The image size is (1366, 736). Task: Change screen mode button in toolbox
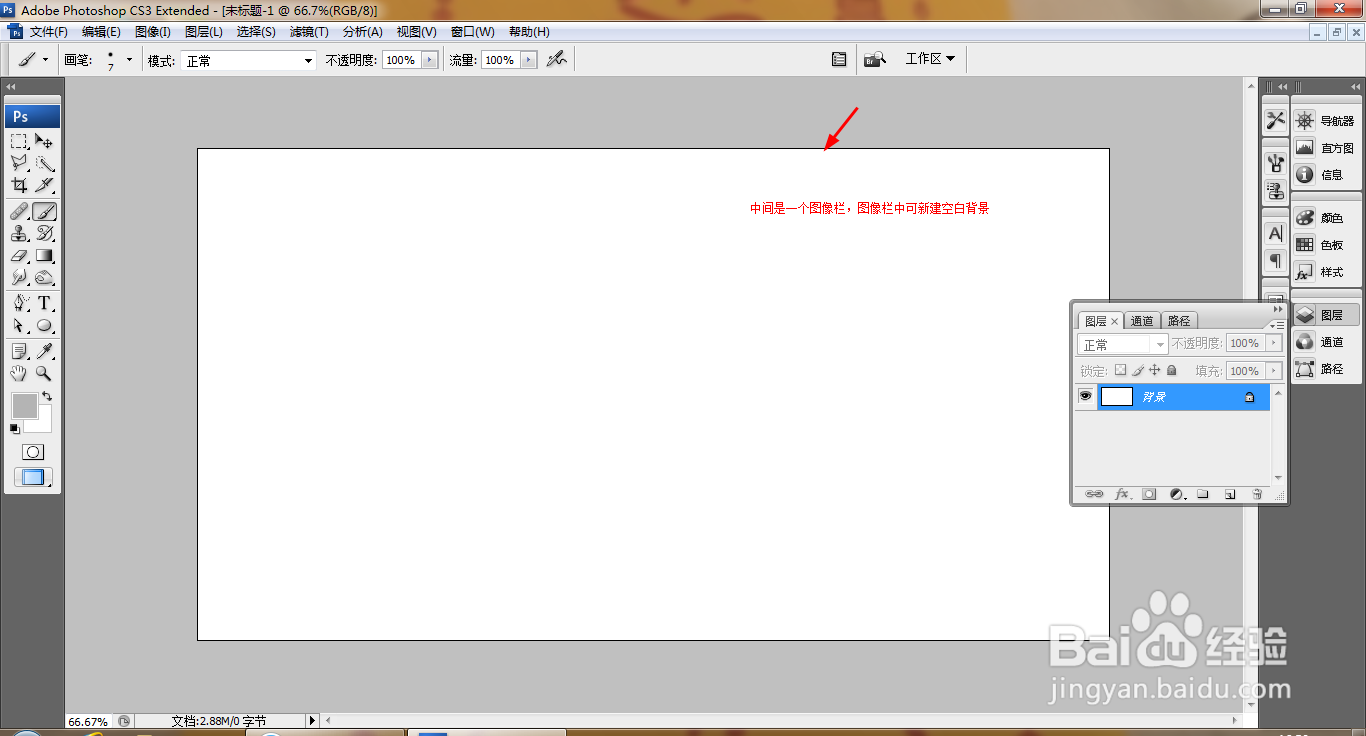tap(33, 477)
